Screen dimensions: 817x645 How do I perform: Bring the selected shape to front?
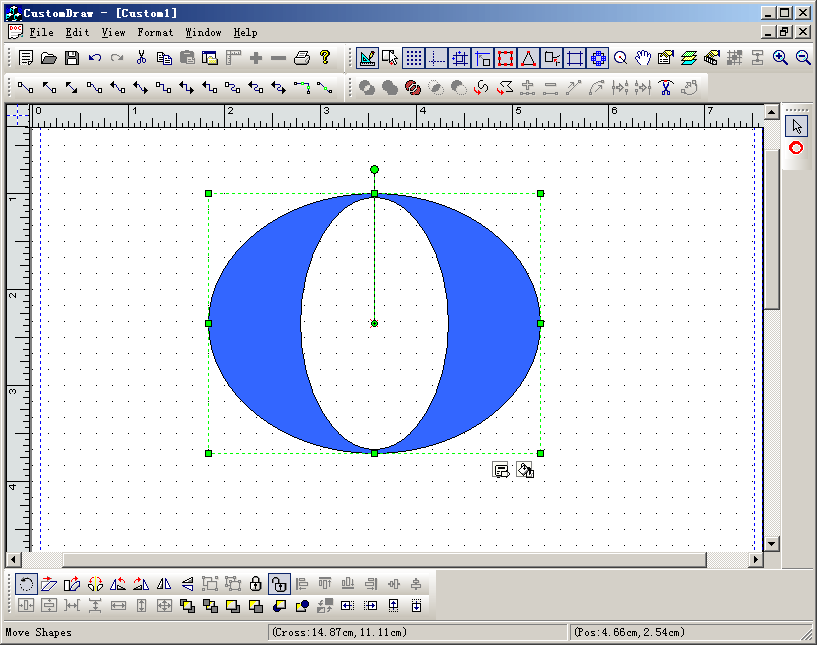tap(187, 606)
